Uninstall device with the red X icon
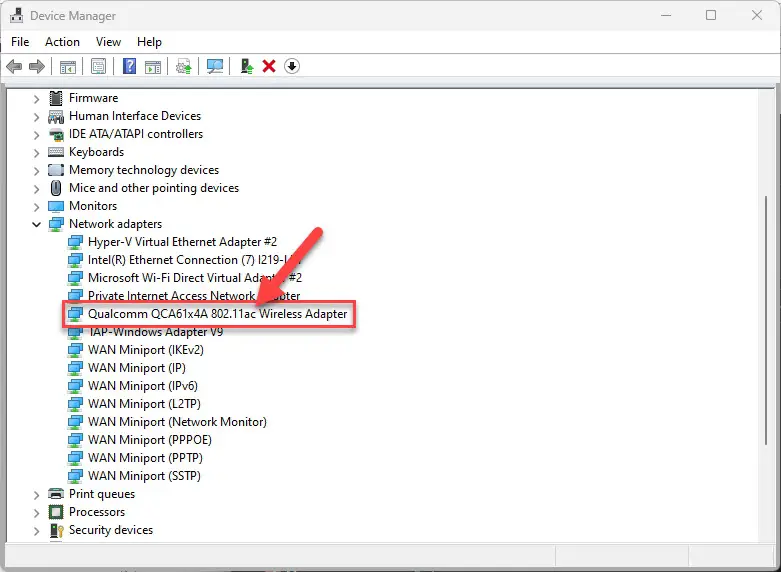The width and height of the screenshot is (781, 572). (x=269, y=66)
